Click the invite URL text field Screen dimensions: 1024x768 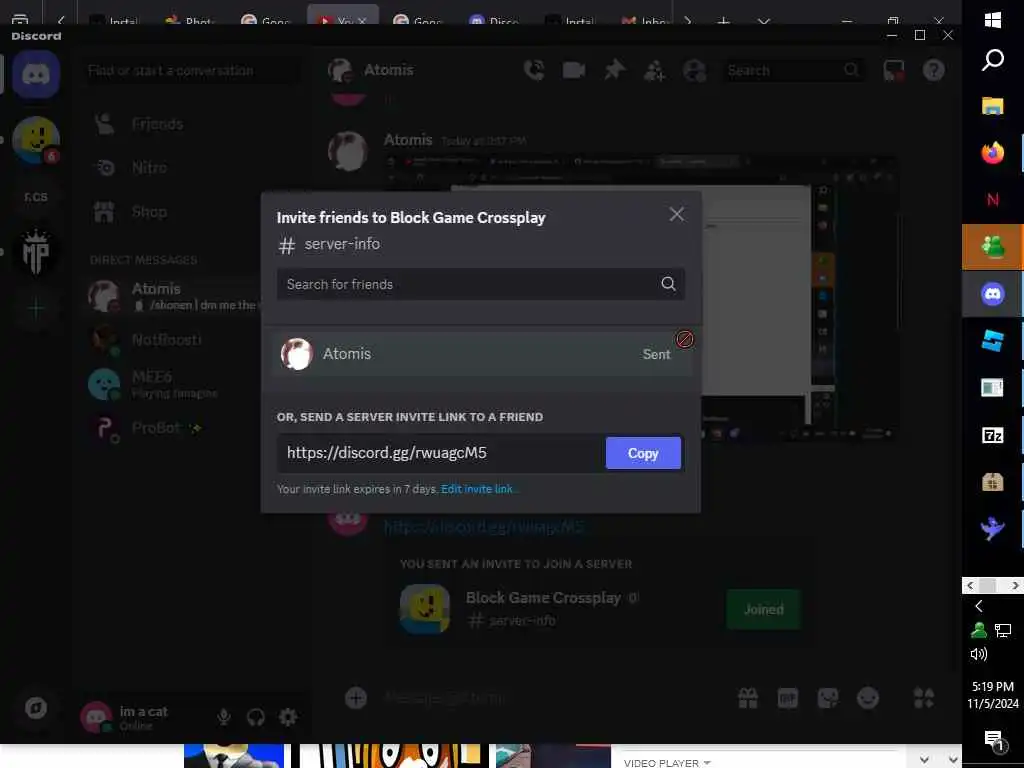[441, 453]
